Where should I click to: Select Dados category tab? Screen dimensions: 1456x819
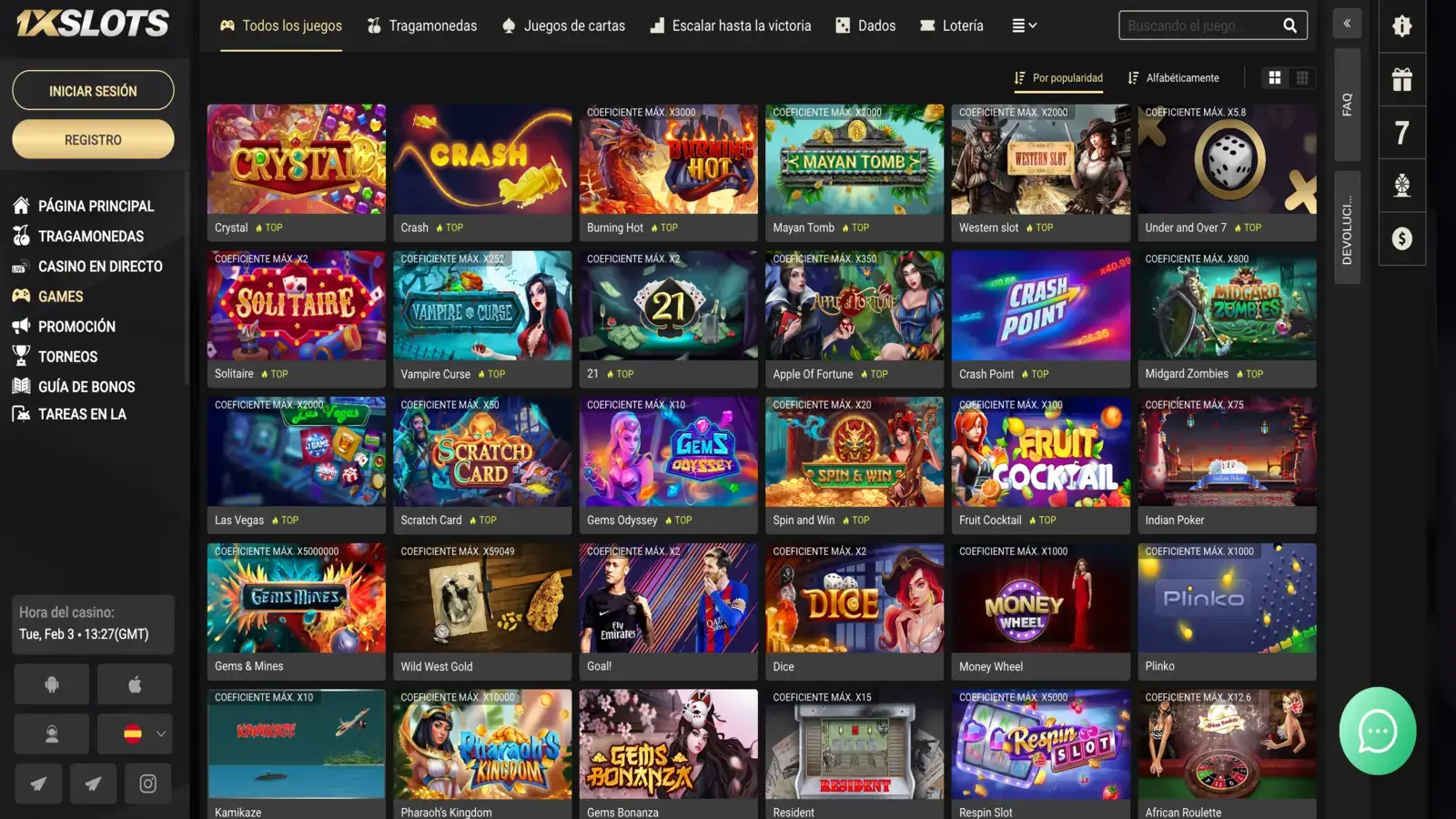(865, 25)
